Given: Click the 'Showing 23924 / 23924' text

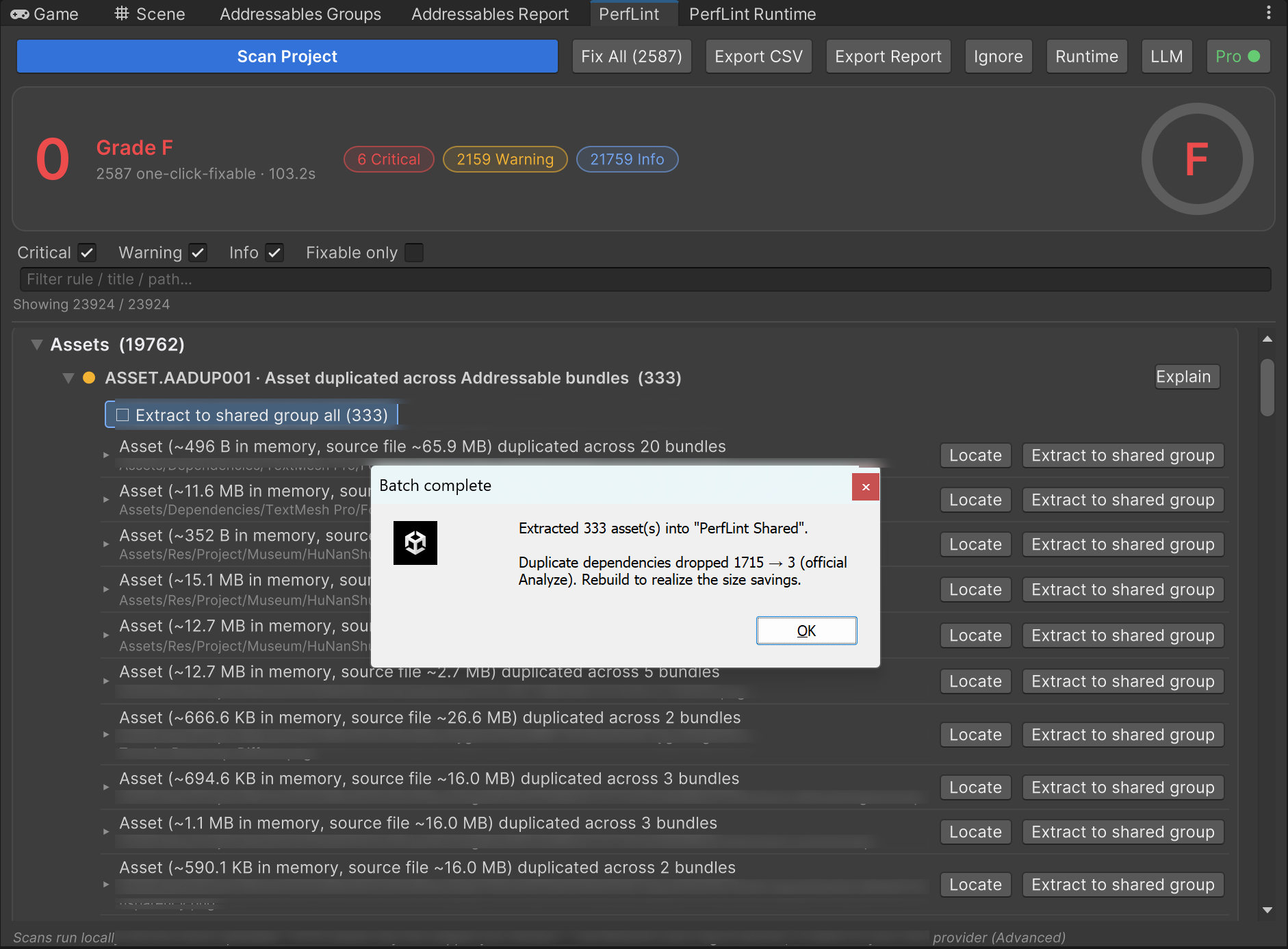Looking at the screenshot, I should (92, 304).
